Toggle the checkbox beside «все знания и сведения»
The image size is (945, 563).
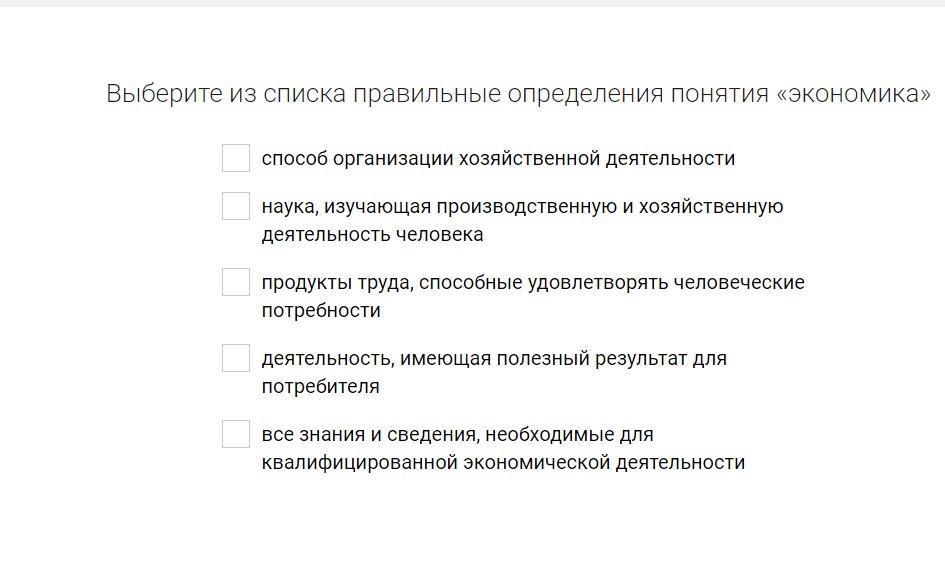point(236,434)
